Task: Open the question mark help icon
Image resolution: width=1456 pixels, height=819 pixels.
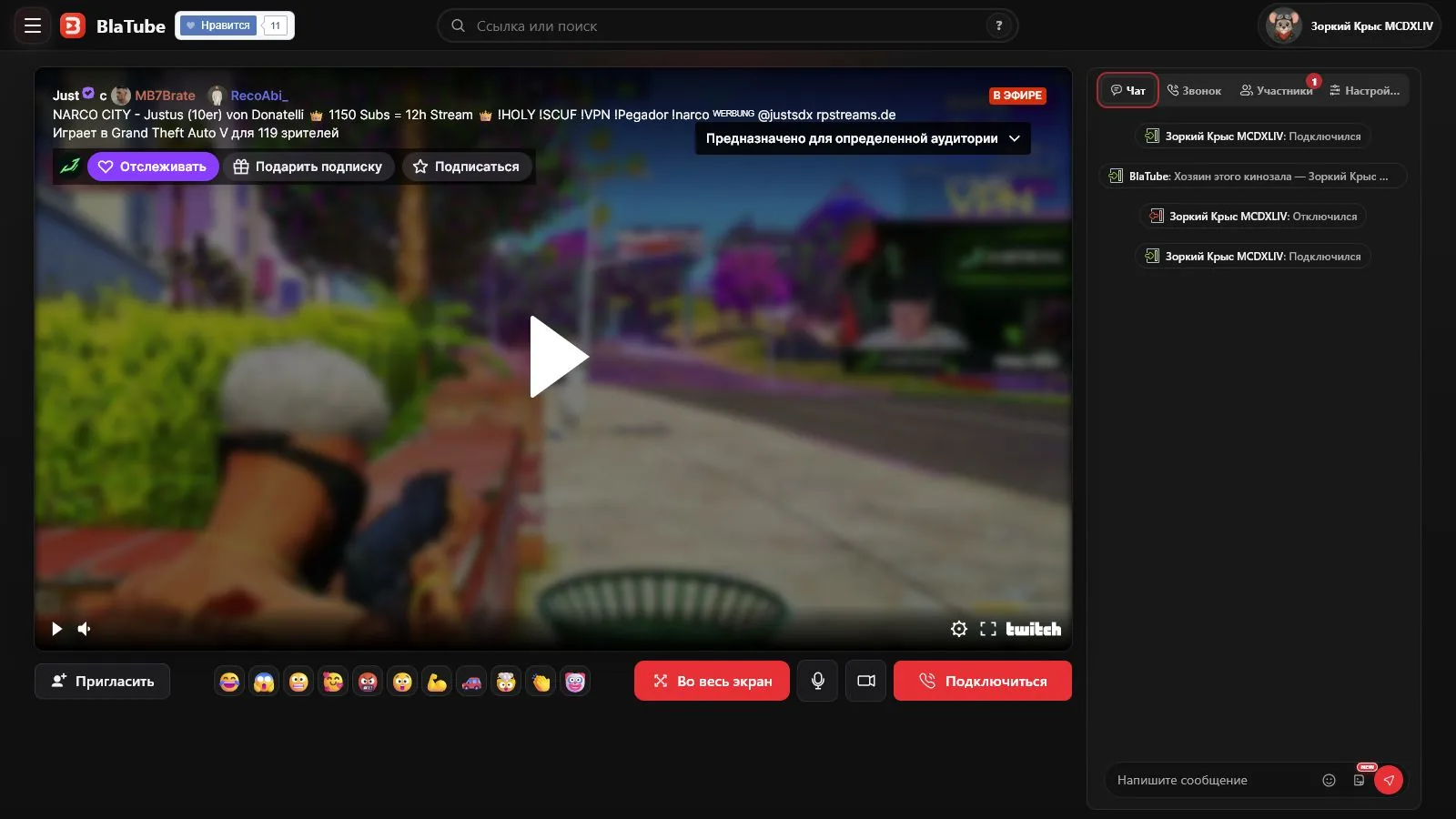Action: pyautogui.click(x=999, y=25)
